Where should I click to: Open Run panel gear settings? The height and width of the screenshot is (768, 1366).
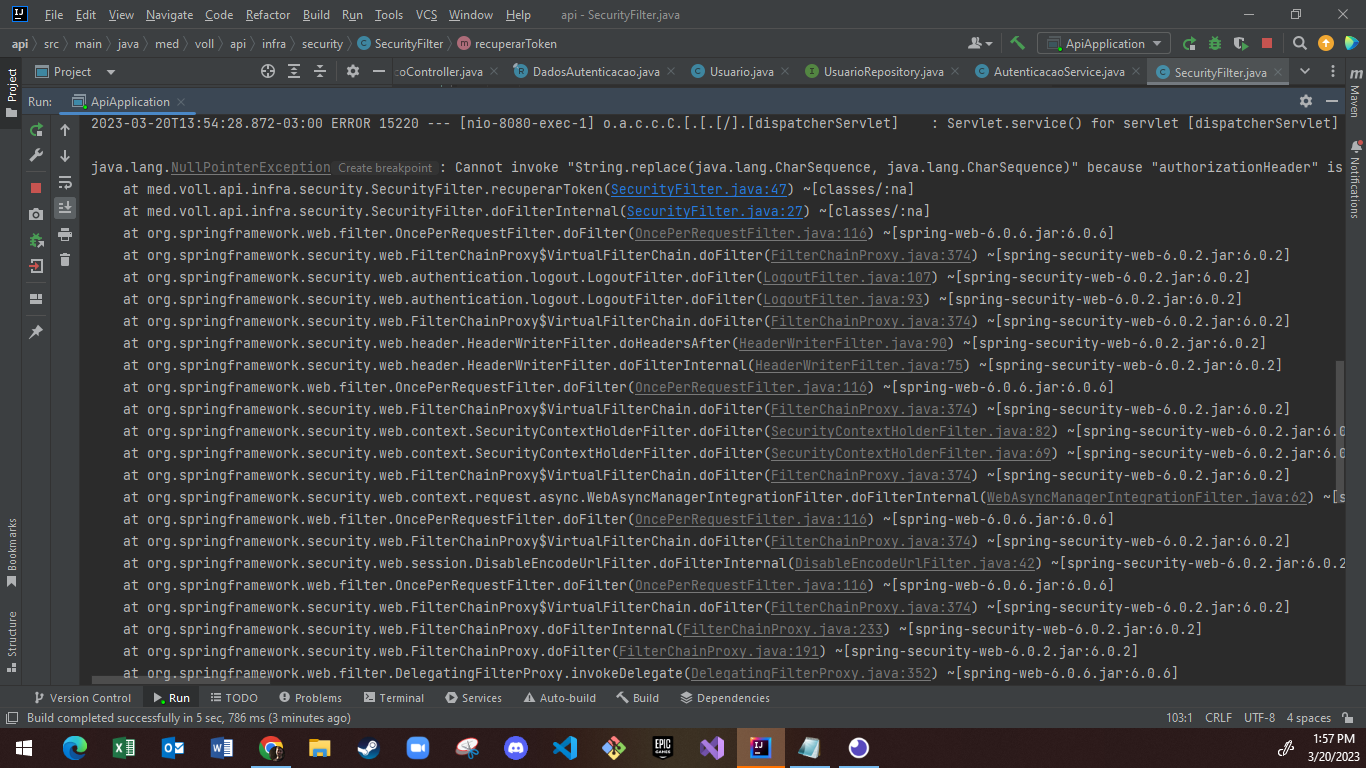(x=1305, y=101)
